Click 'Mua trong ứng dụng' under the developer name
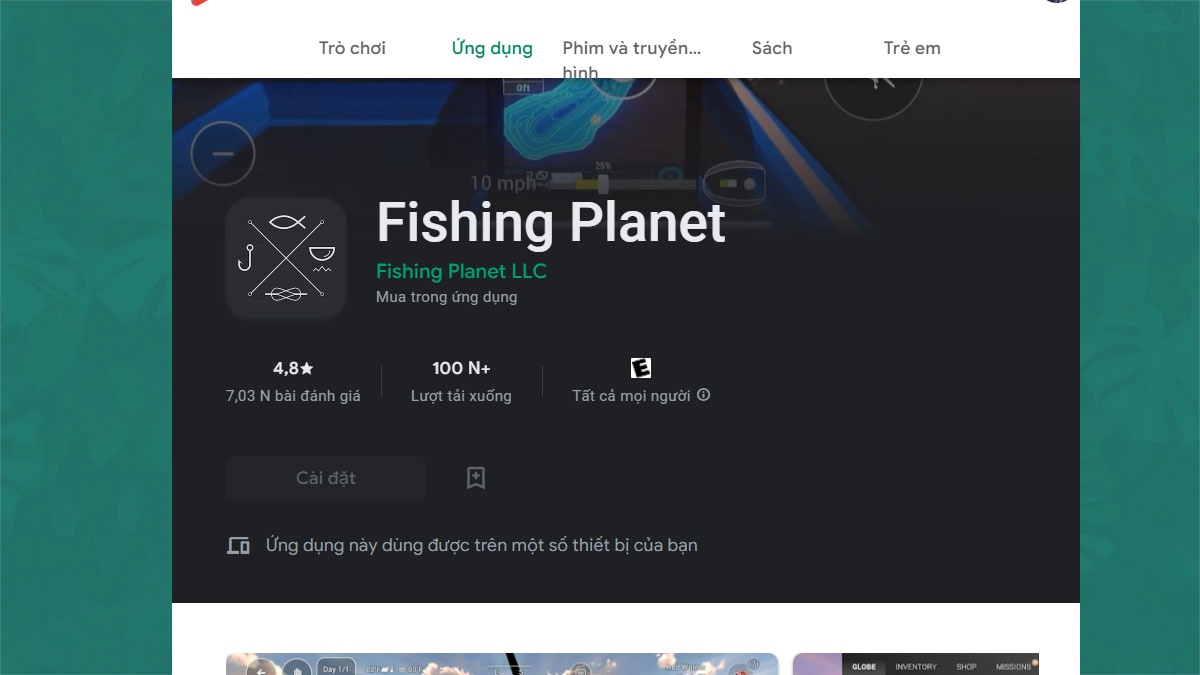This screenshot has width=1200, height=675. 446,297
